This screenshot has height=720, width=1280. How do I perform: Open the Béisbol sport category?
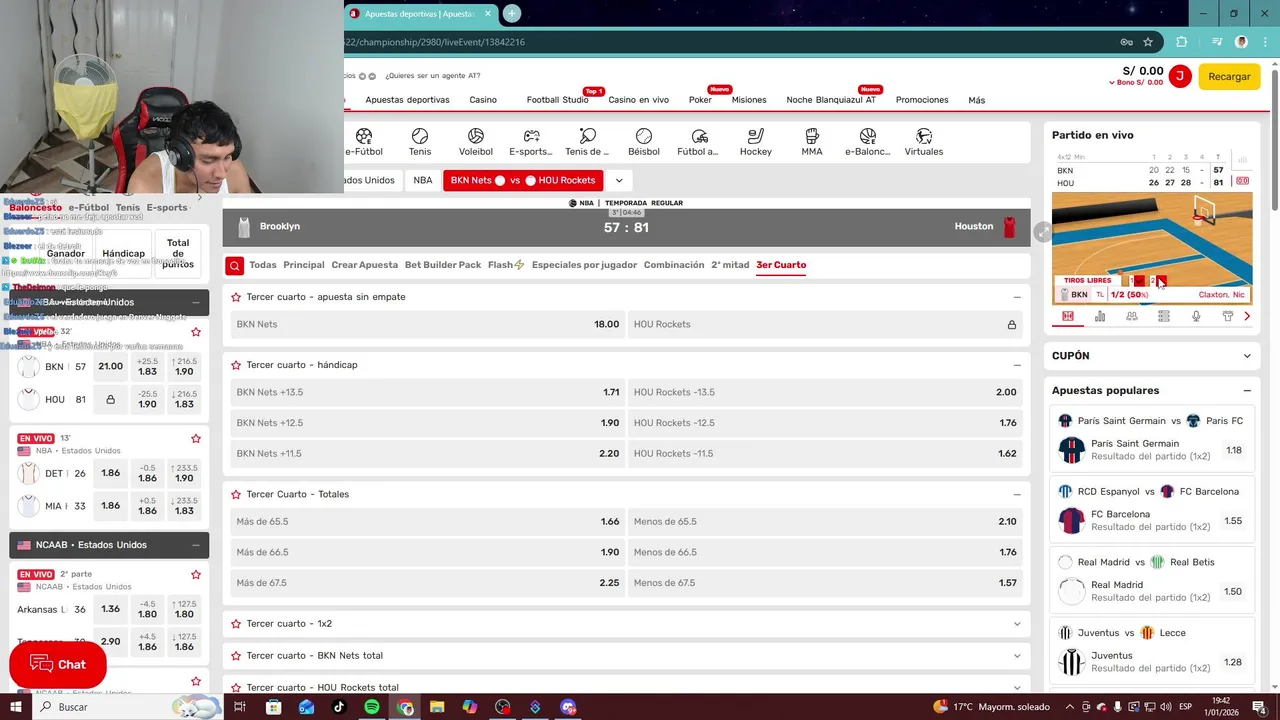coord(644,142)
